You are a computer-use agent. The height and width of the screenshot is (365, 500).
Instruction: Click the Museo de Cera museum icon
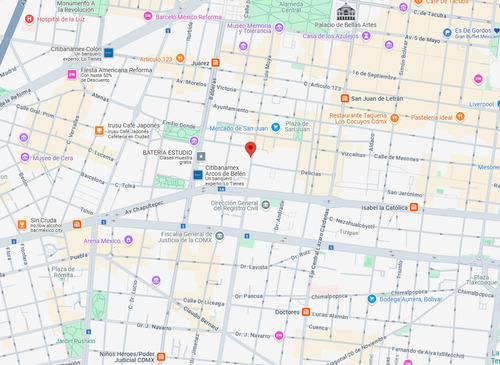(x=25, y=157)
